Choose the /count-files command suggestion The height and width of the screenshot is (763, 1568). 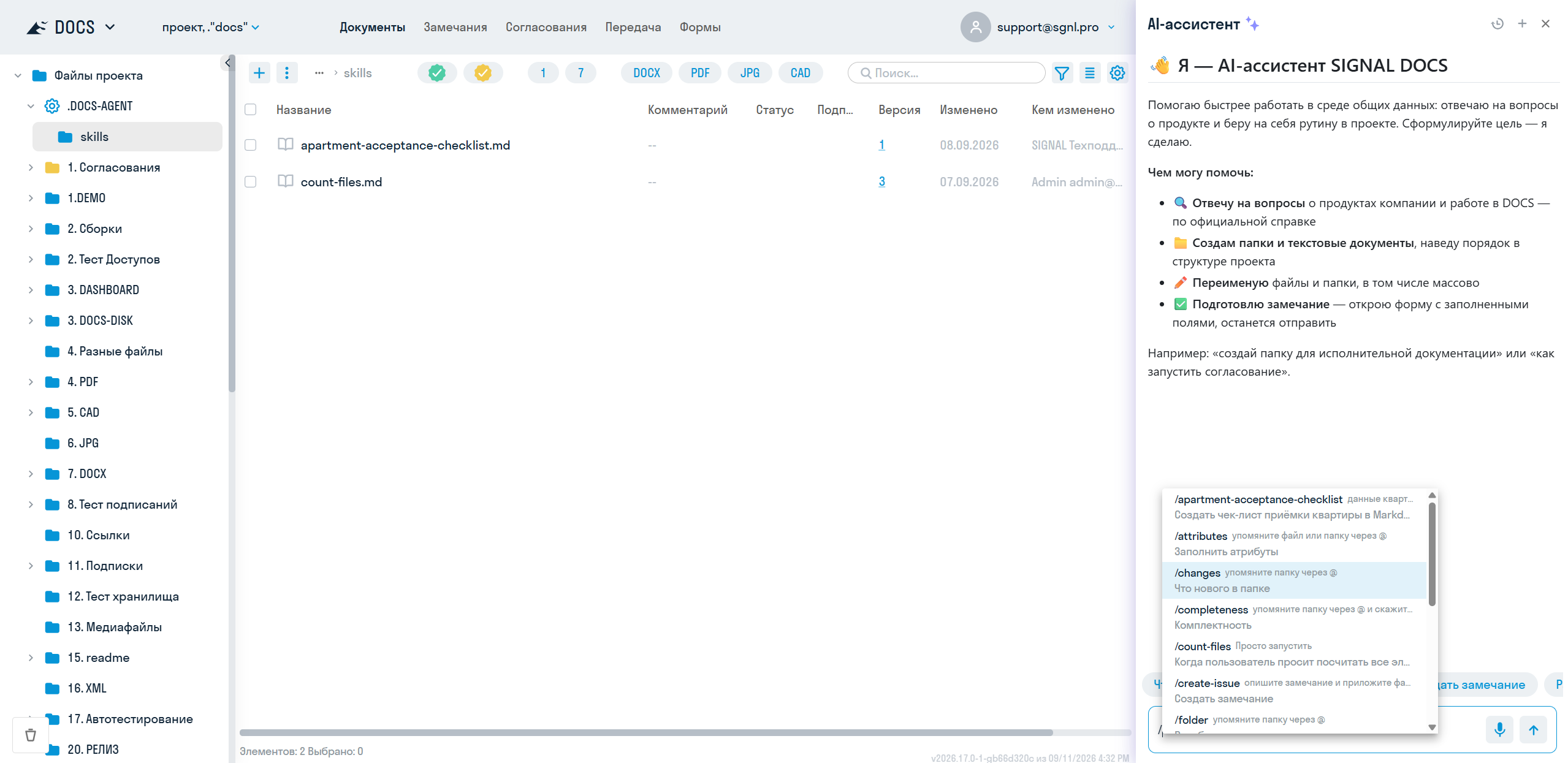pyautogui.click(x=1294, y=654)
